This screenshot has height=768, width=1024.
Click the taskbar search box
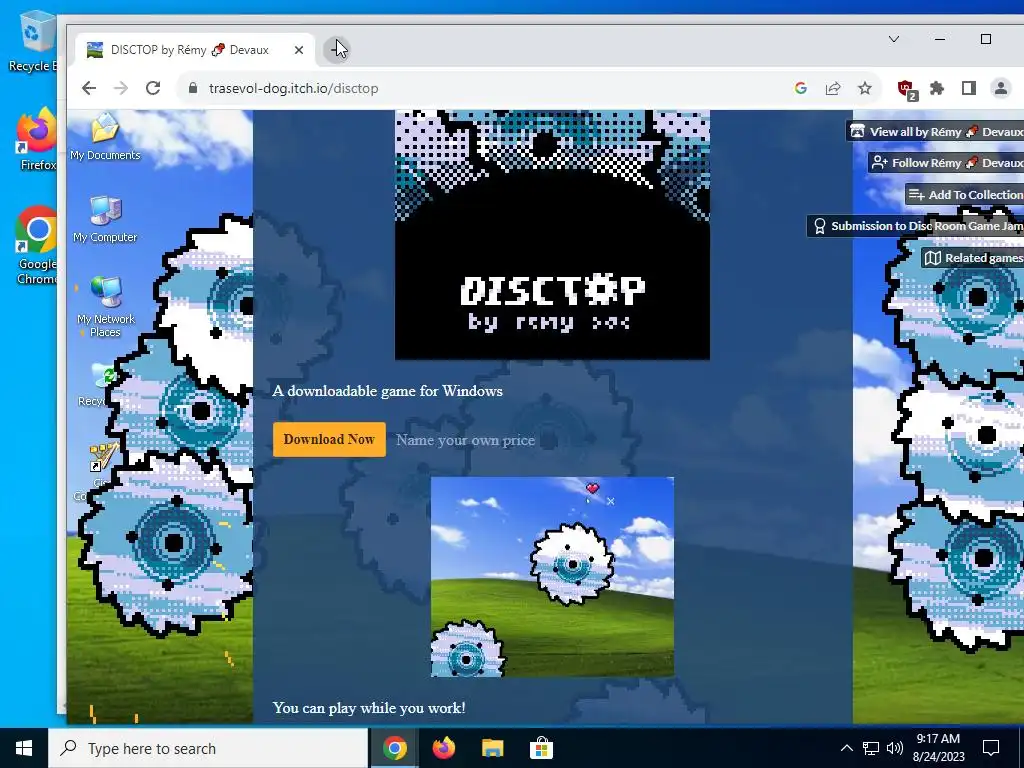tap(208, 748)
